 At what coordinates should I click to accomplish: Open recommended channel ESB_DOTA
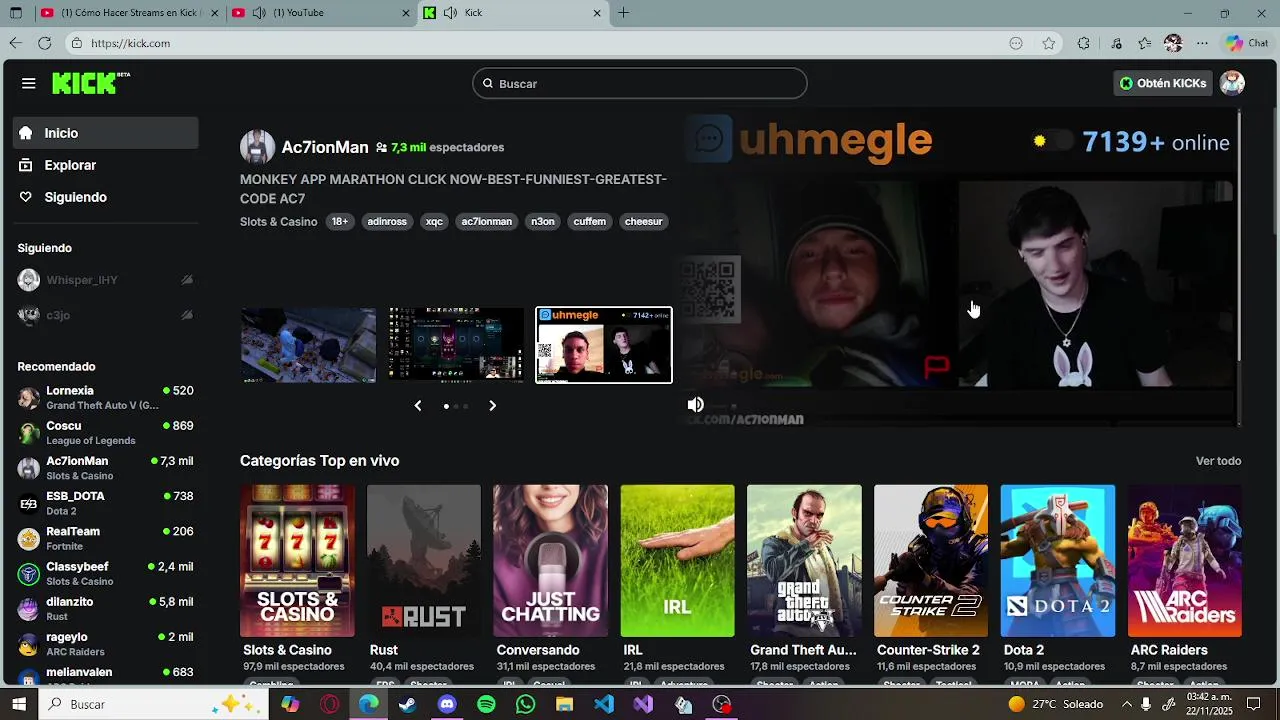[x=105, y=503]
